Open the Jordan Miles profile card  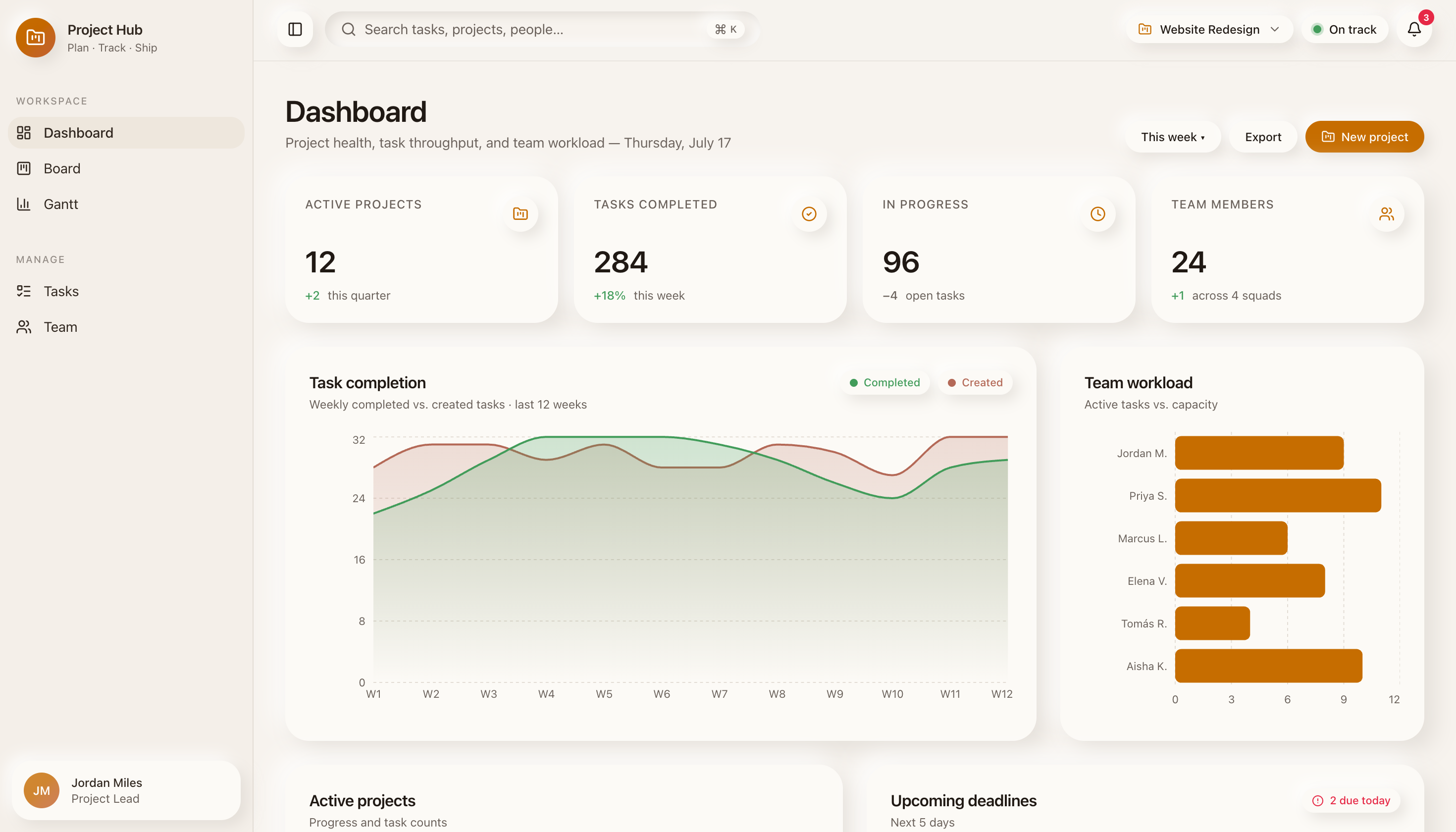point(126,790)
